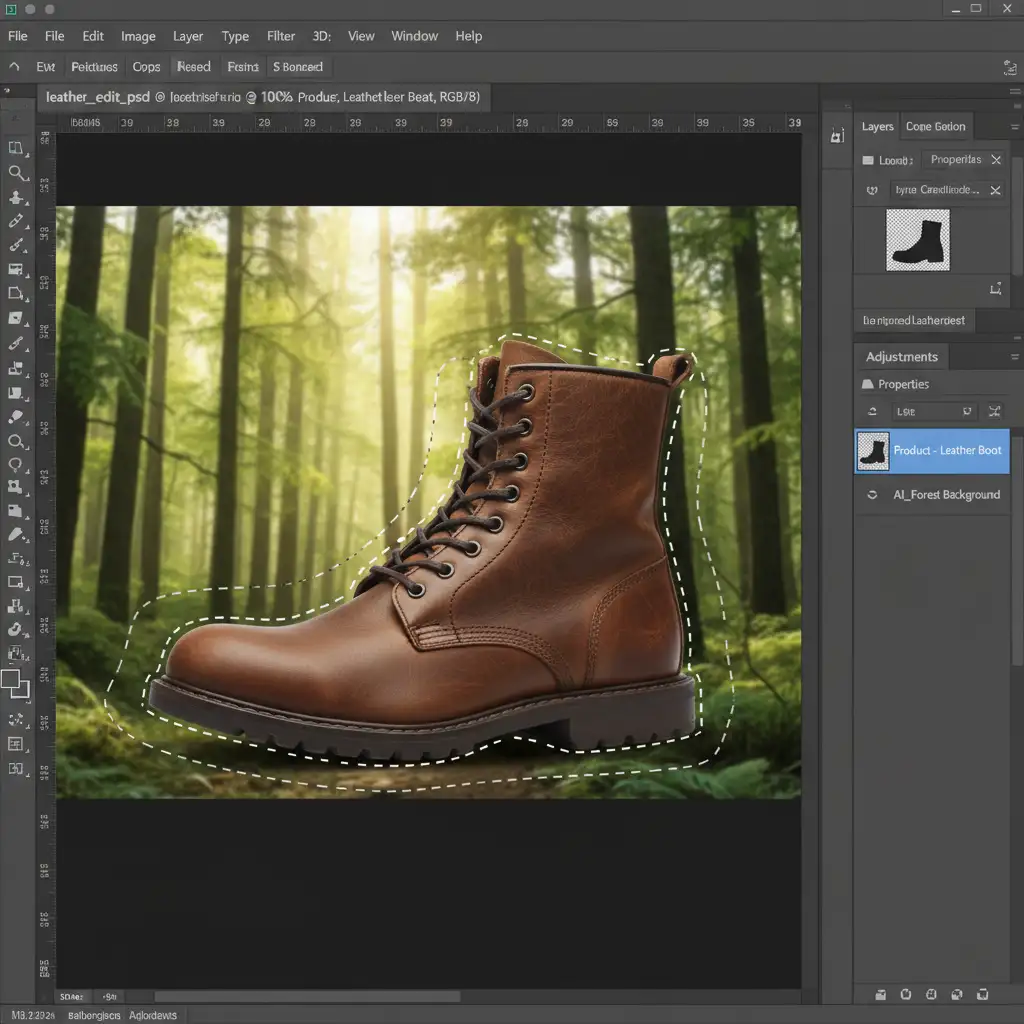Screen dimensions: 1024x1024
Task: Click the corner icon below the boot preview
Action: (995, 289)
